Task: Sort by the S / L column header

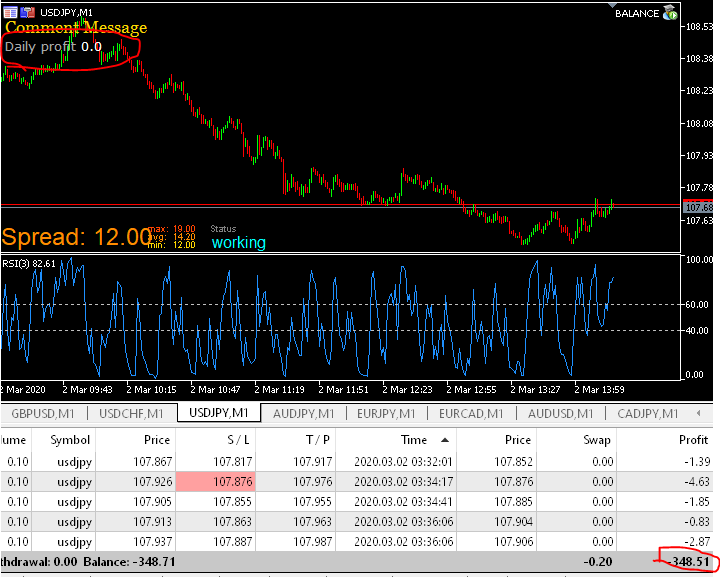Action: coord(215,440)
